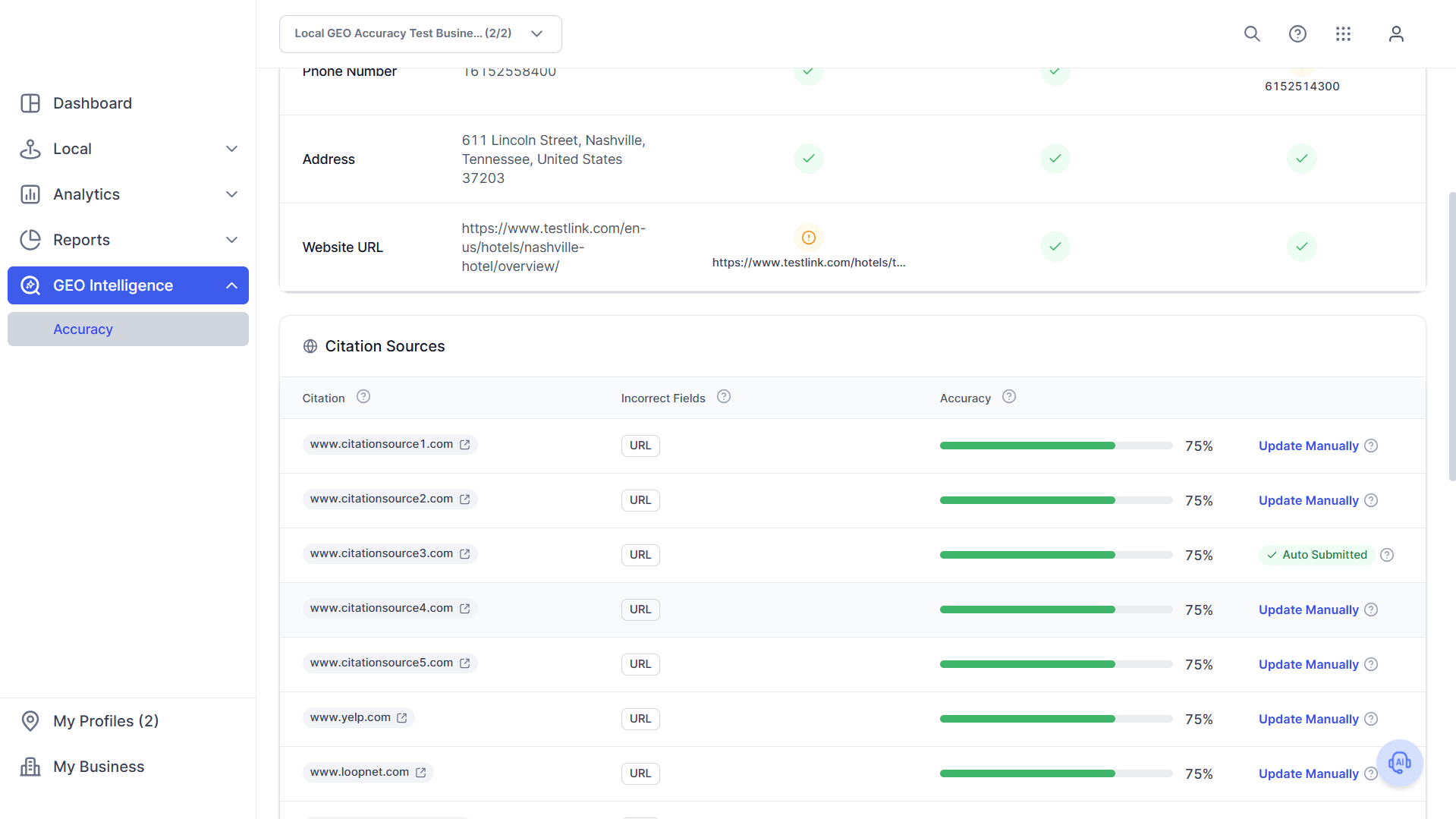Click the page vertical scrollbar

[x=1452, y=336]
